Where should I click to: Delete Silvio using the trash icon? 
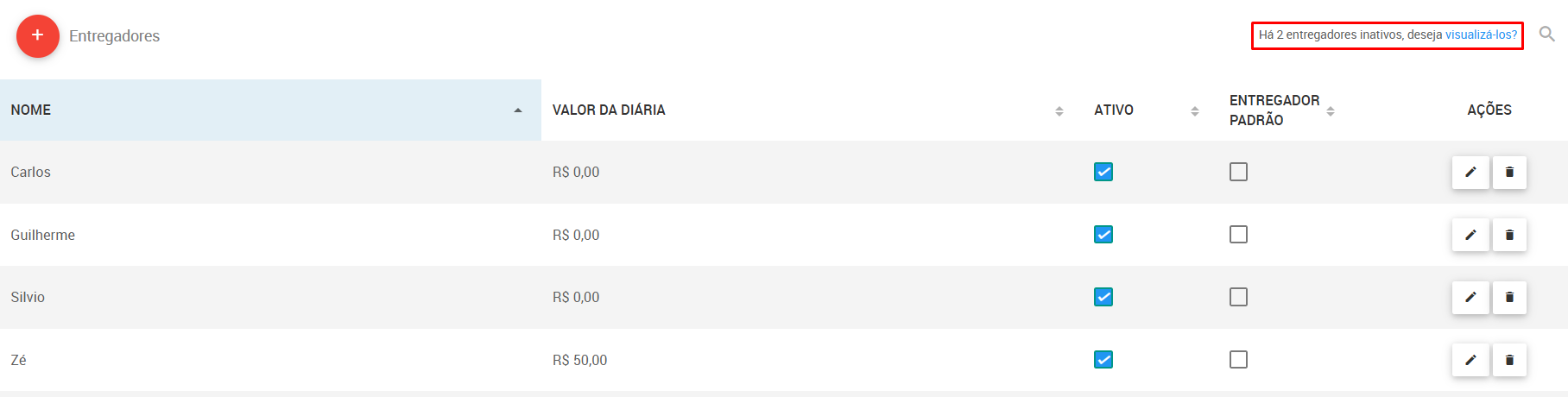tap(1509, 297)
